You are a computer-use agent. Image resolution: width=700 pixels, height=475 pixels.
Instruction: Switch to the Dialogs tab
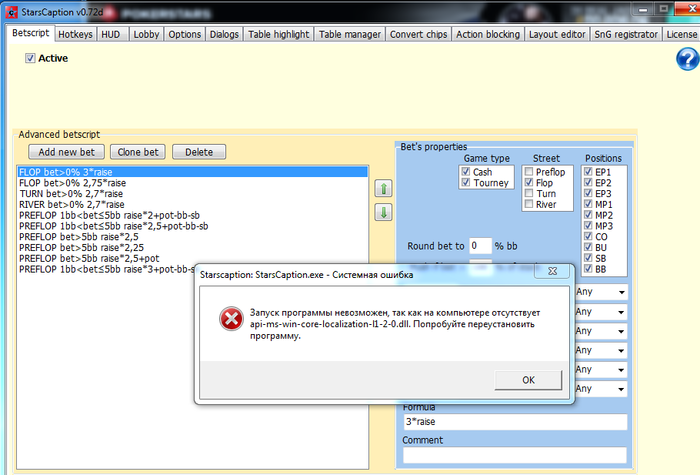(x=224, y=34)
